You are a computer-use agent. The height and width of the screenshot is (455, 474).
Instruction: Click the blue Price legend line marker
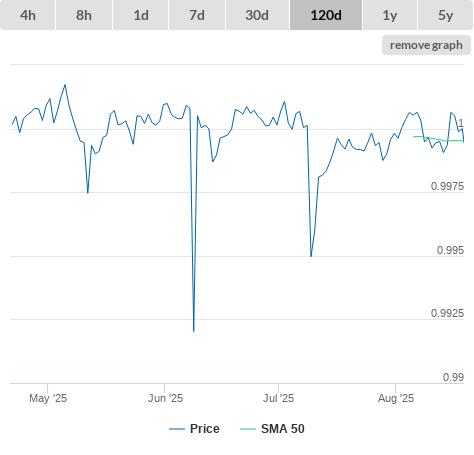tap(177, 429)
